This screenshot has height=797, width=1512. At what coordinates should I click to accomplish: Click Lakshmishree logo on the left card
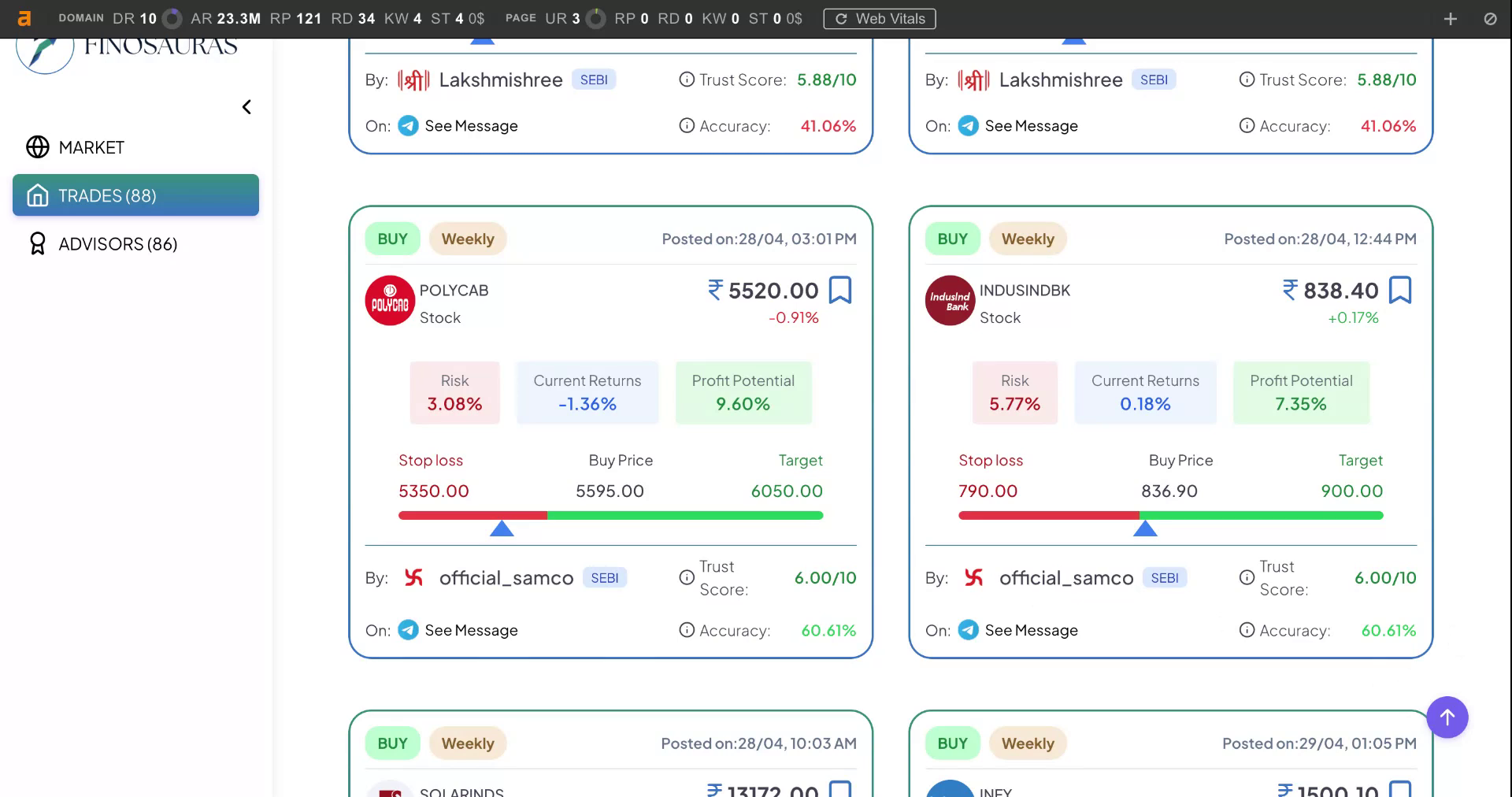(x=413, y=80)
